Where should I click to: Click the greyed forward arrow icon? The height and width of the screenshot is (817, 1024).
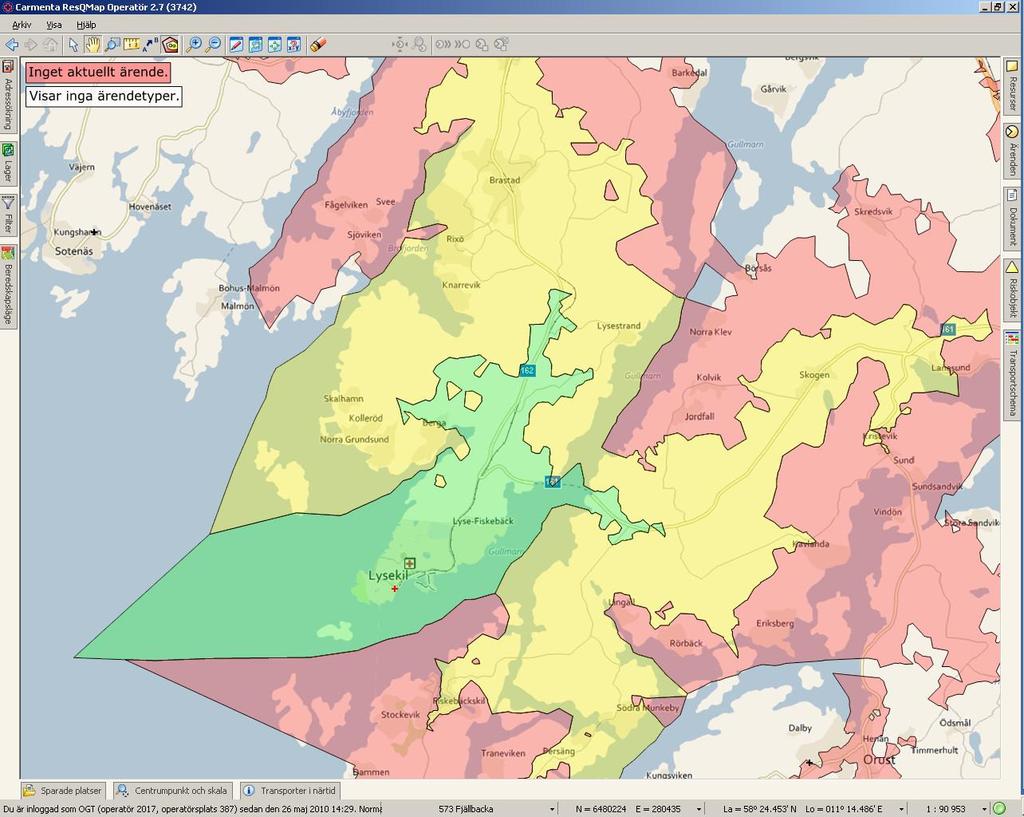click(31, 44)
